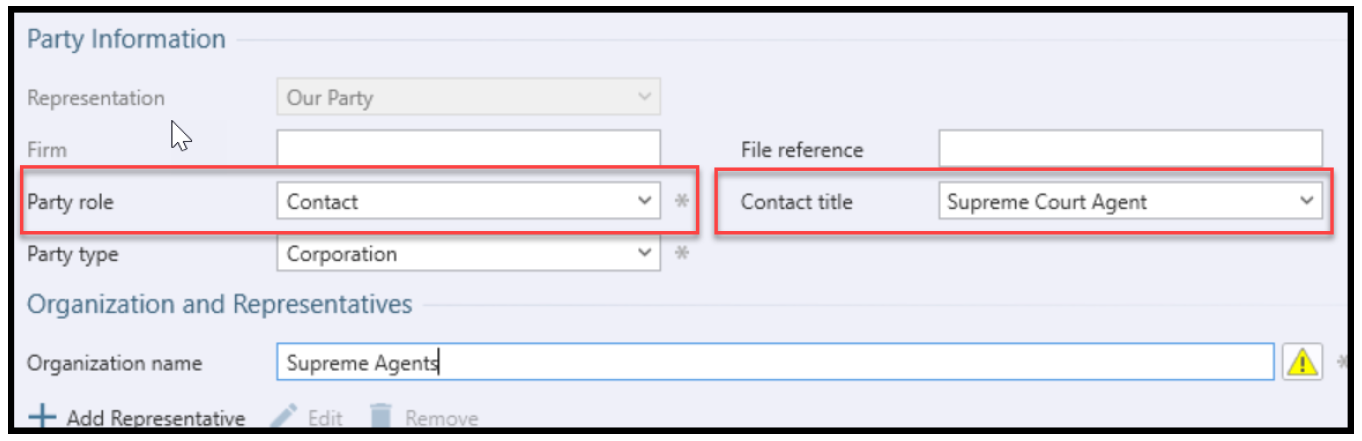Select the Add Representative button
This screenshot has width=1362, height=441.
[x=137, y=418]
